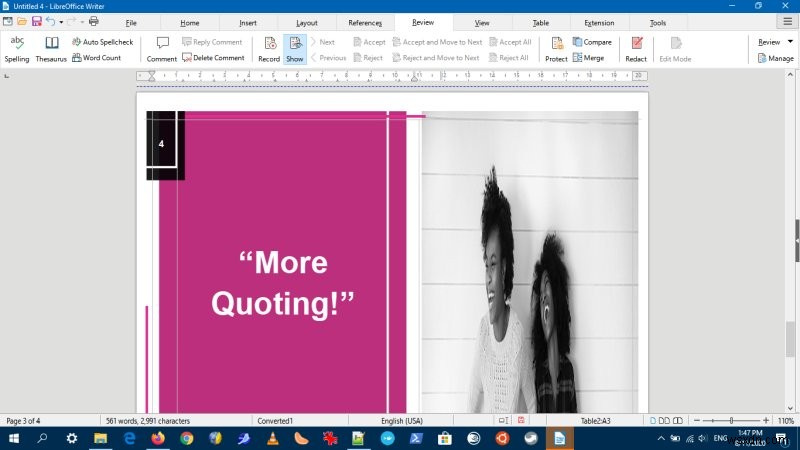Adjust the zoom slider
This screenshot has width=800, height=450.
coord(731,421)
